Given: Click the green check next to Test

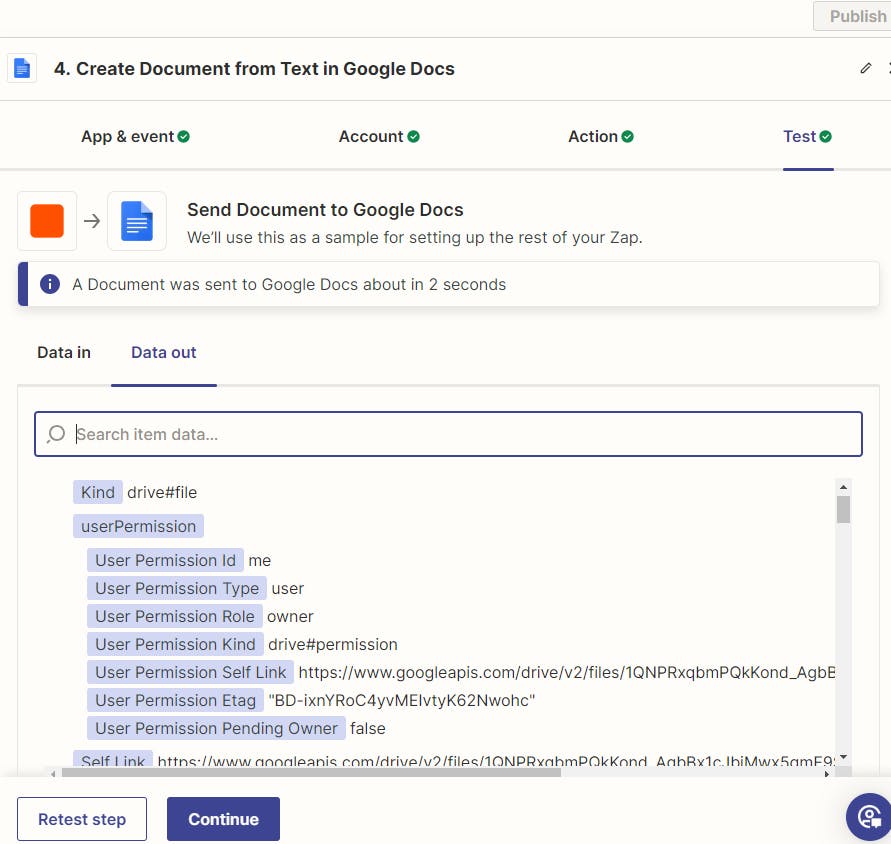Looking at the screenshot, I should coord(826,137).
